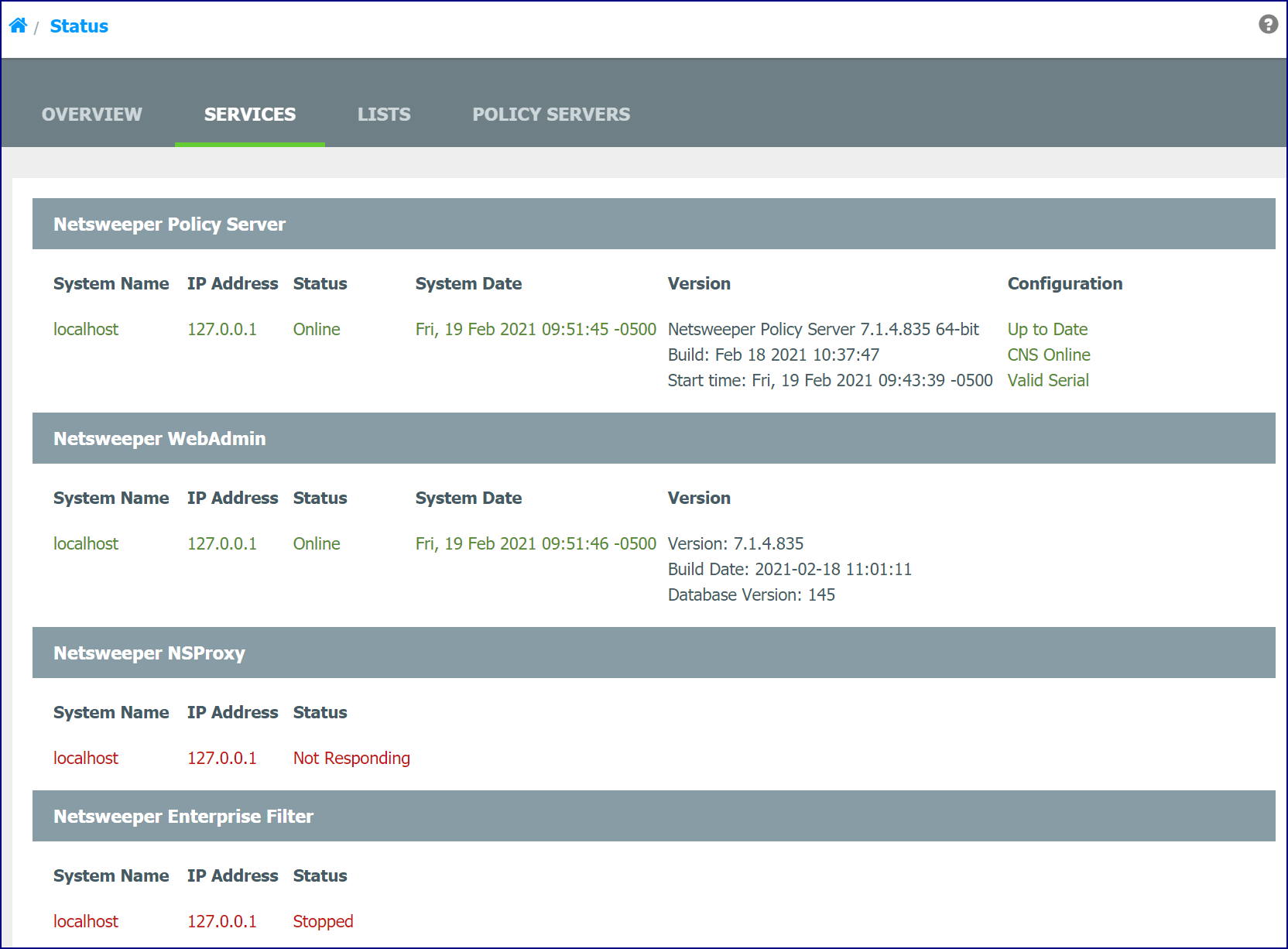This screenshot has width=1288, height=949.
Task: Click the WebAdmin Online status
Action: (x=317, y=543)
